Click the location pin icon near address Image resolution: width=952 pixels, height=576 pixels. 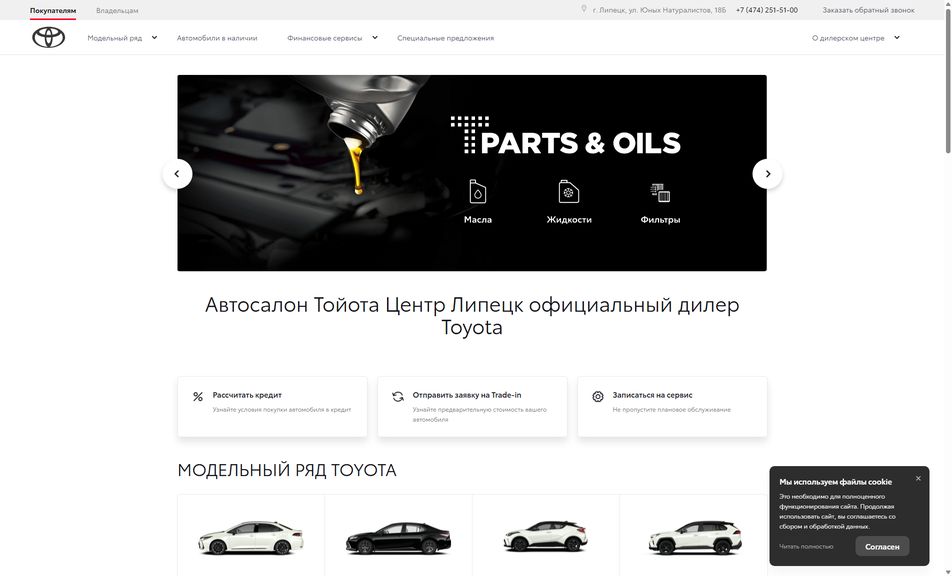(x=584, y=9)
